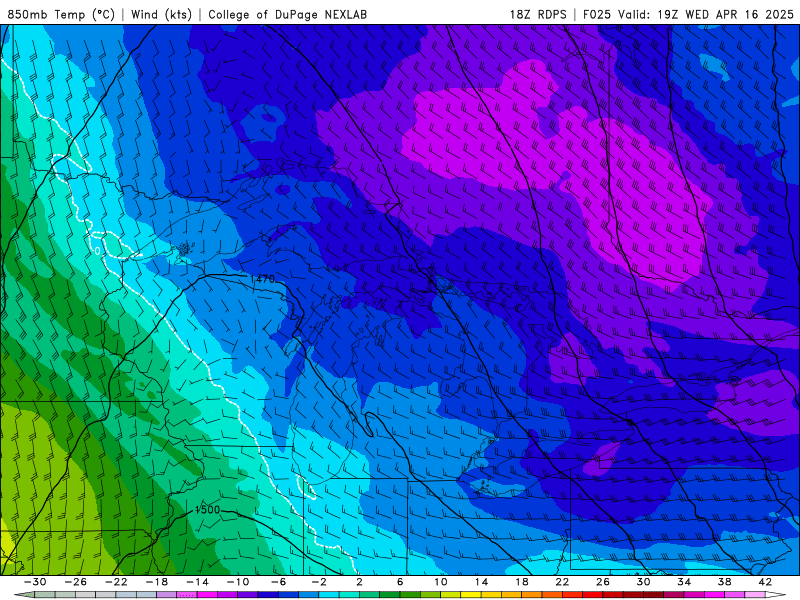Click the "850mb Temp (°C)" title text
Screen dimensions: 800x600
[x=61, y=14]
